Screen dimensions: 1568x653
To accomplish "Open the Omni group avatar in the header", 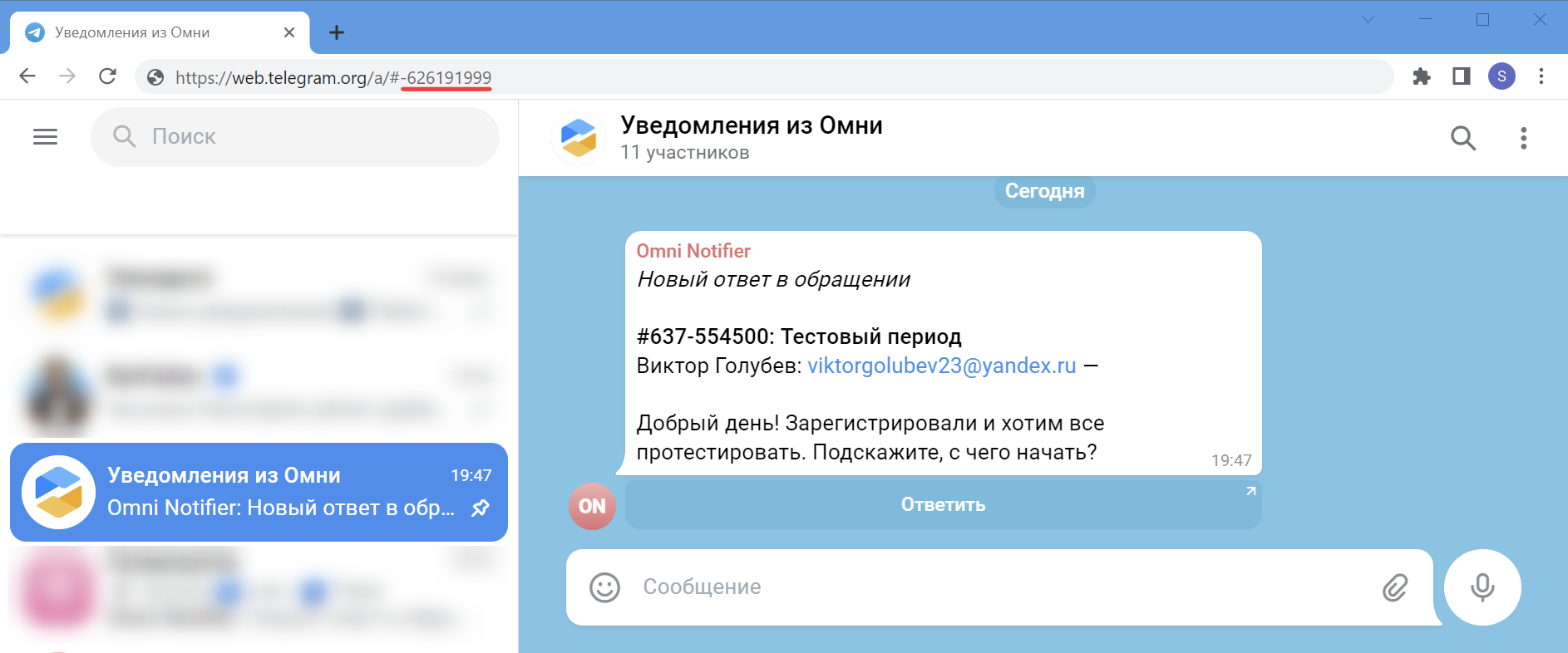I will [579, 138].
